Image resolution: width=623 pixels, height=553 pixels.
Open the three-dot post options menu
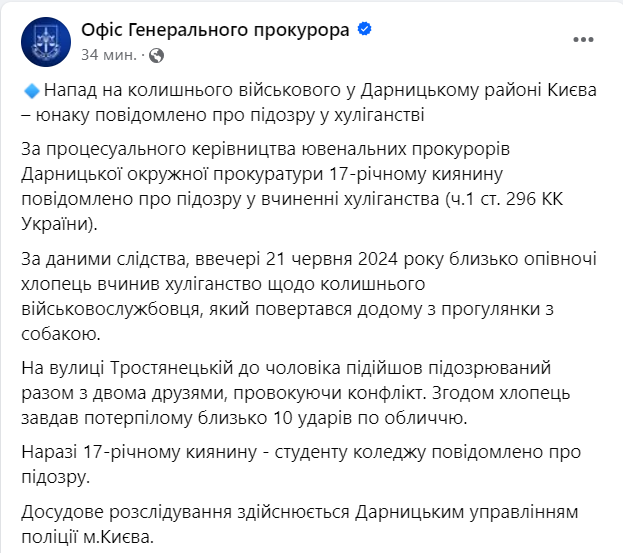coord(583,41)
